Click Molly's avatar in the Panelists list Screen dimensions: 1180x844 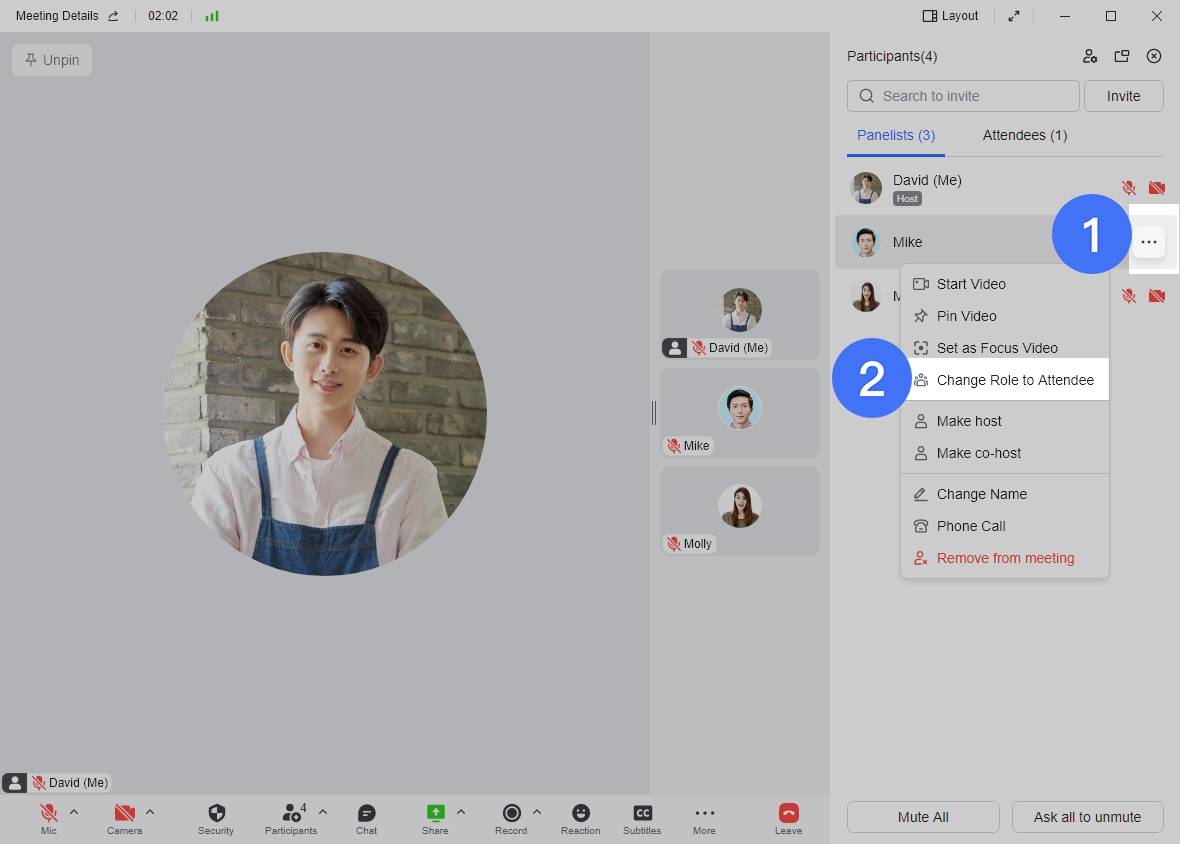866,296
